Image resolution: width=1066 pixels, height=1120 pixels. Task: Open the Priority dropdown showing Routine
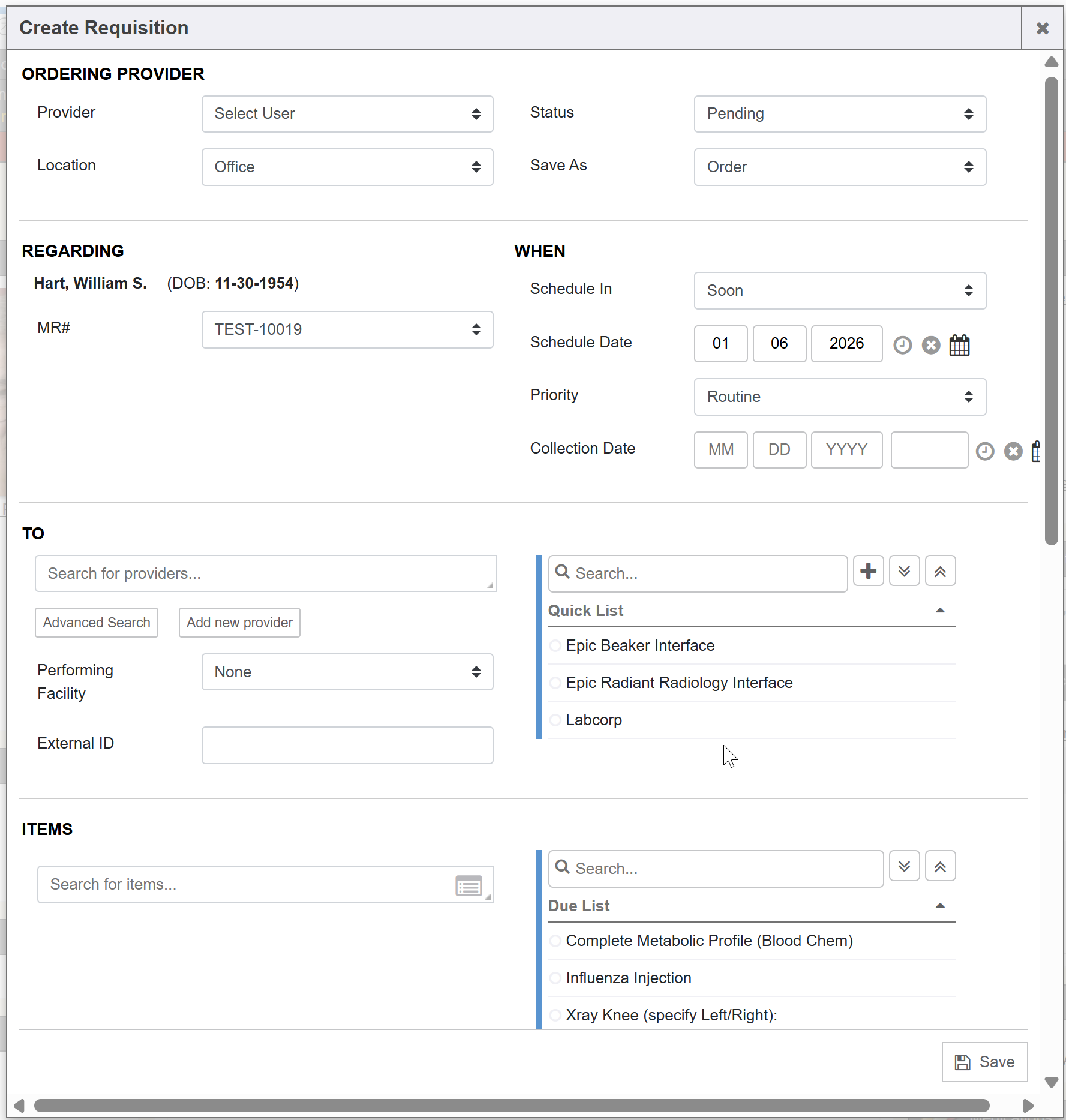[839, 397]
